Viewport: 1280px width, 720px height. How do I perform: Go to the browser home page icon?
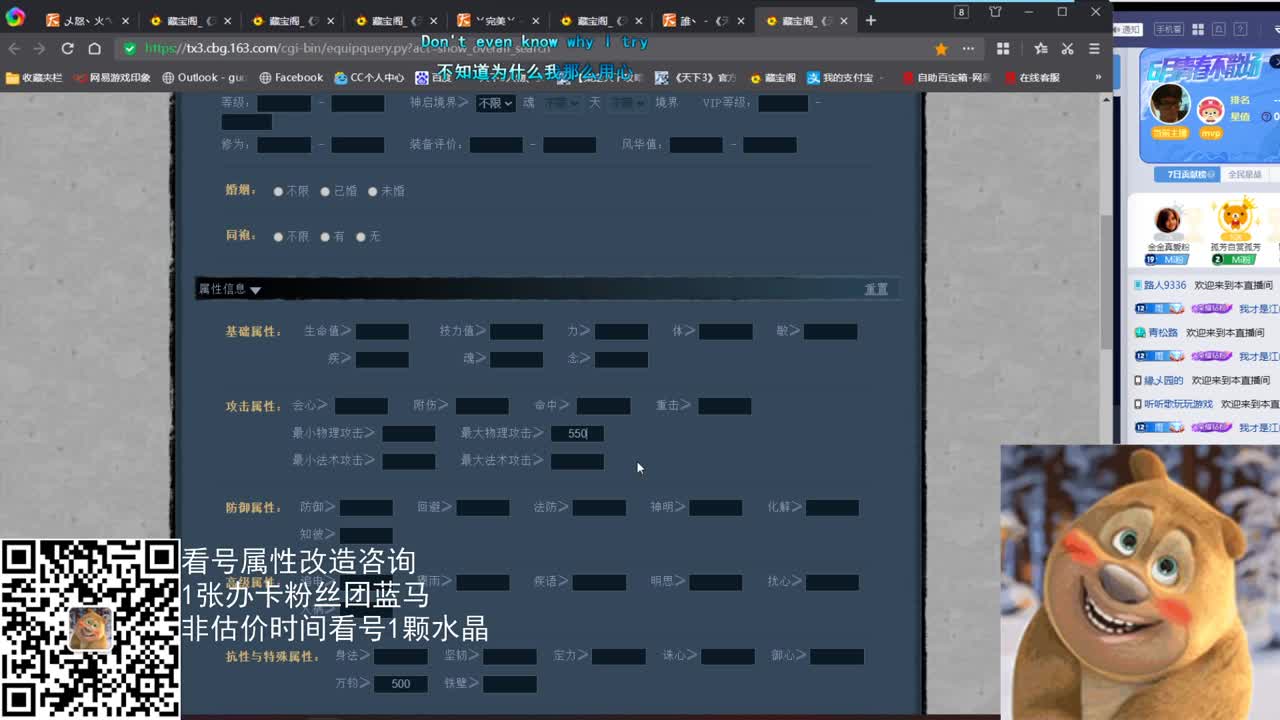(x=94, y=48)
